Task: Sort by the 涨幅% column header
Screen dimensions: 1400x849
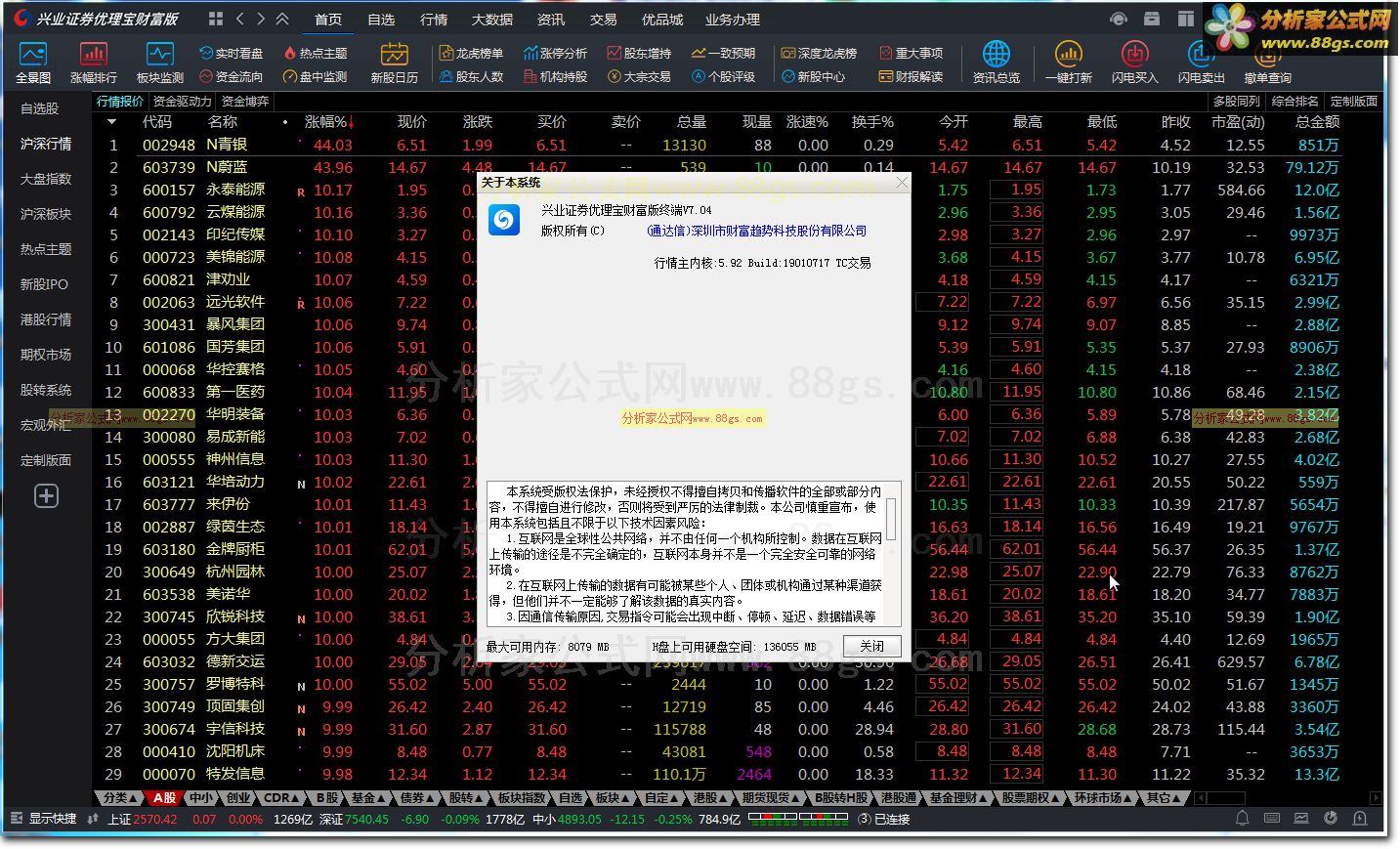Action: [329, 122]
